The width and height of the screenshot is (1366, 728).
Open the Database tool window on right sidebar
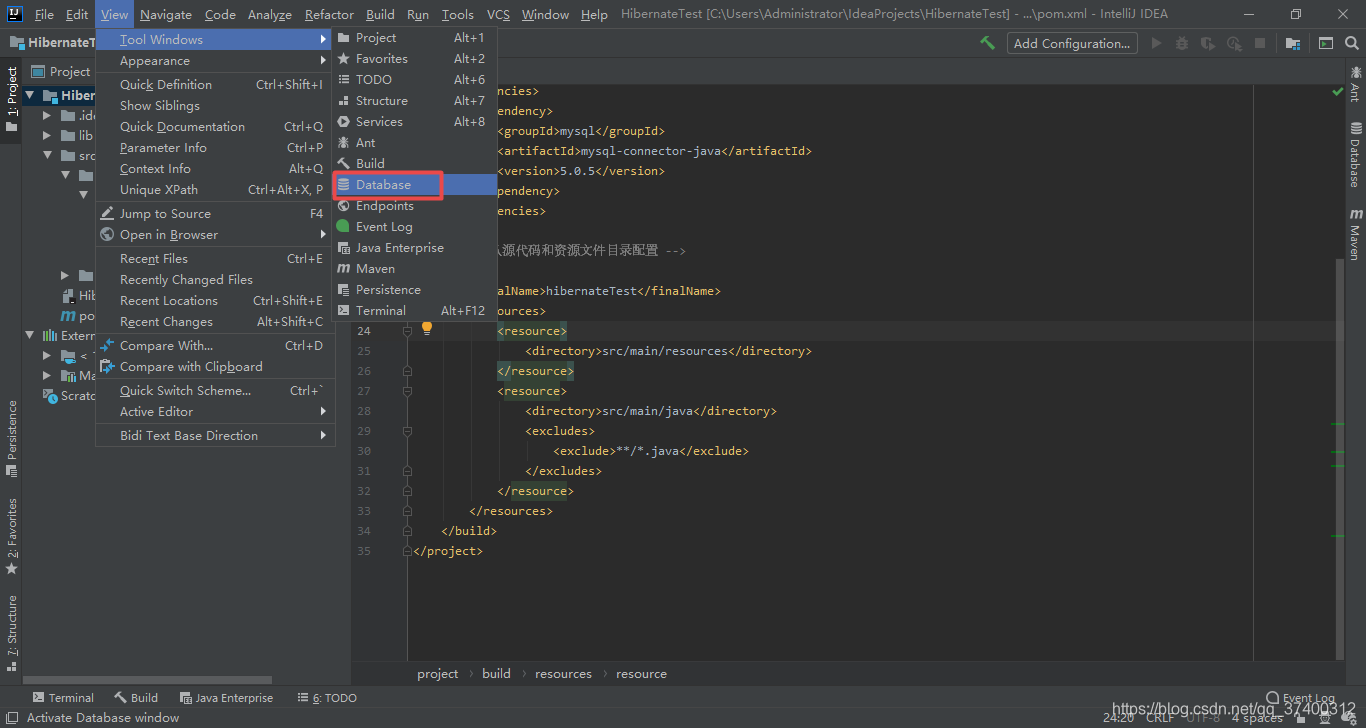pyautogui.click(x=1355, y=155)
